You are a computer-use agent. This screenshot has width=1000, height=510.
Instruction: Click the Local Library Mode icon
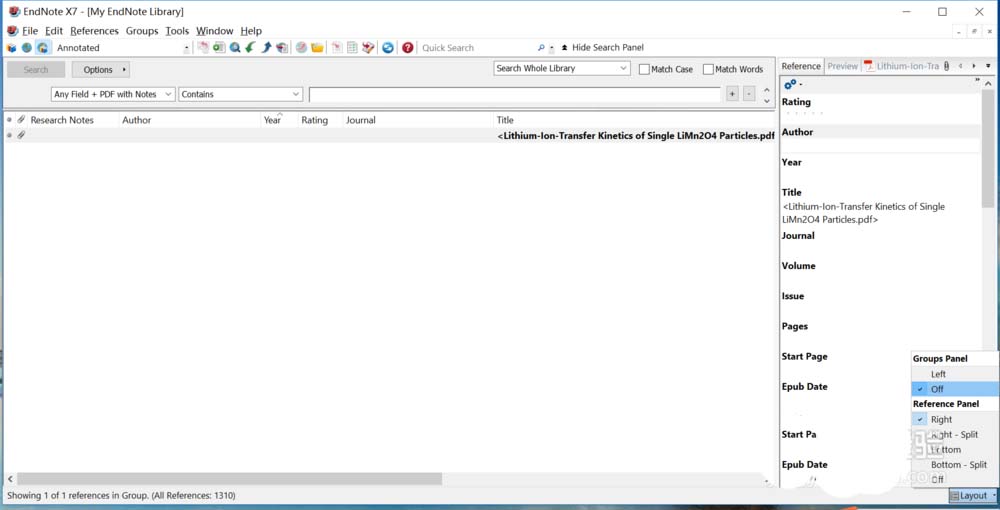coord(12,48)
